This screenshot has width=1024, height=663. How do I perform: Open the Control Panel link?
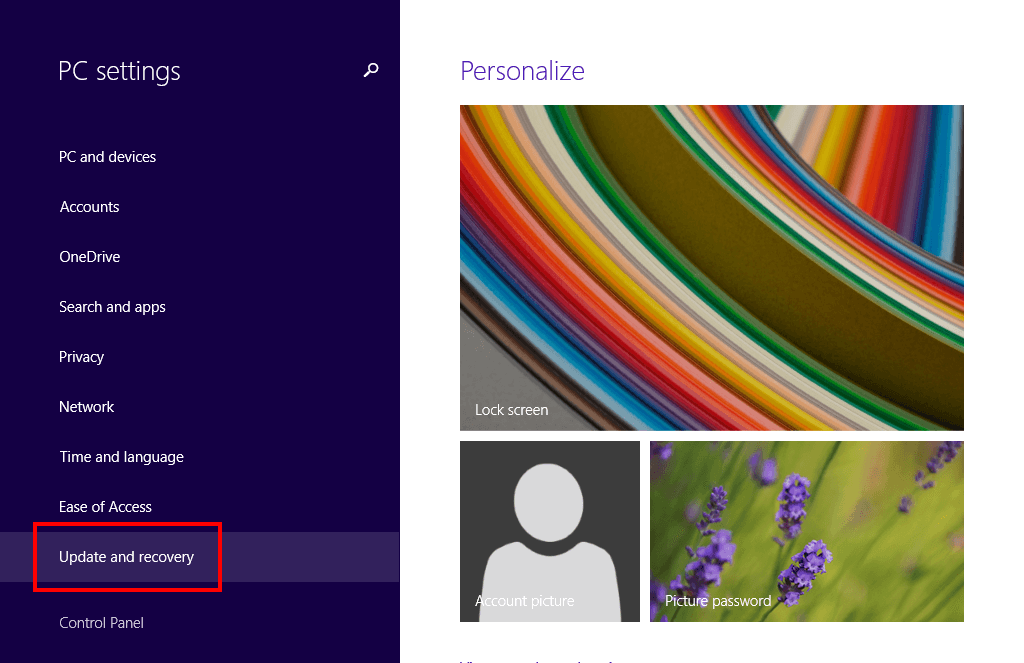(x=101, y=623)
